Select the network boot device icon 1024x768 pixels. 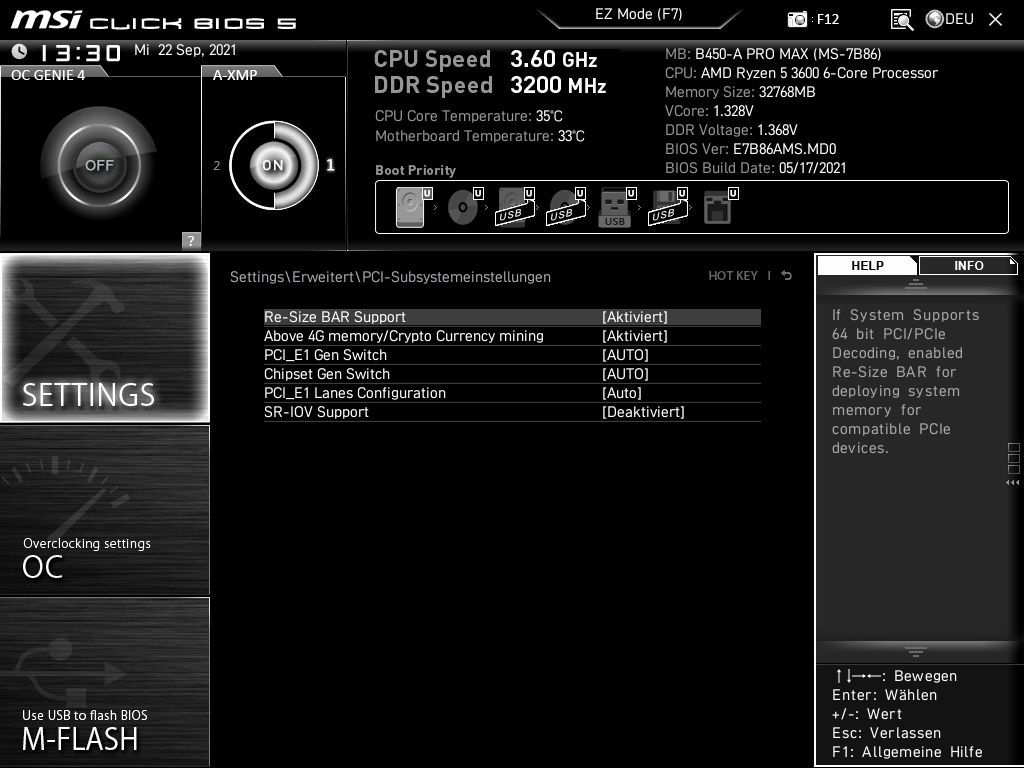click(x=718, y=205)
